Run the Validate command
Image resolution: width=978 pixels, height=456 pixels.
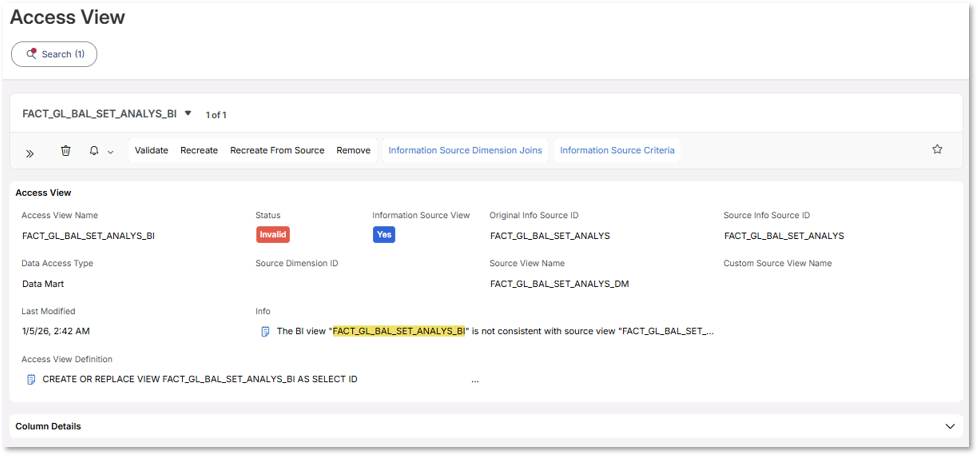click(152, 150)
